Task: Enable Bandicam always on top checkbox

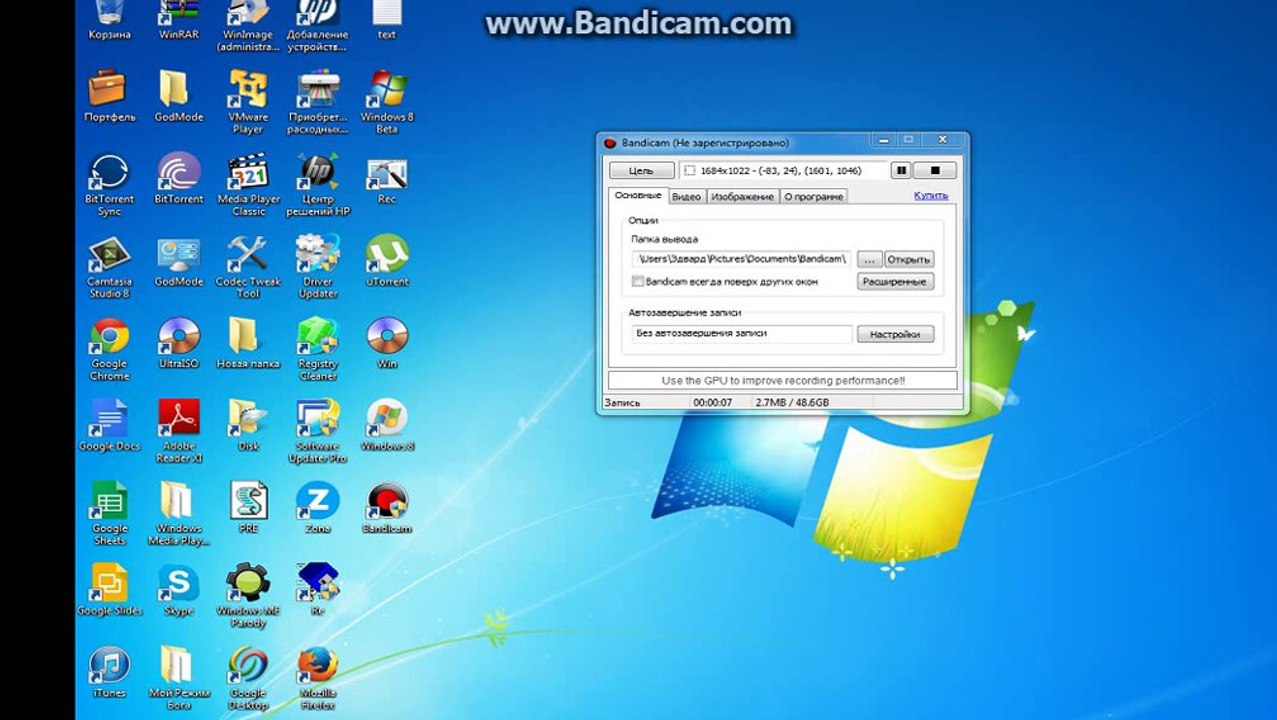Action: (638, 282)
